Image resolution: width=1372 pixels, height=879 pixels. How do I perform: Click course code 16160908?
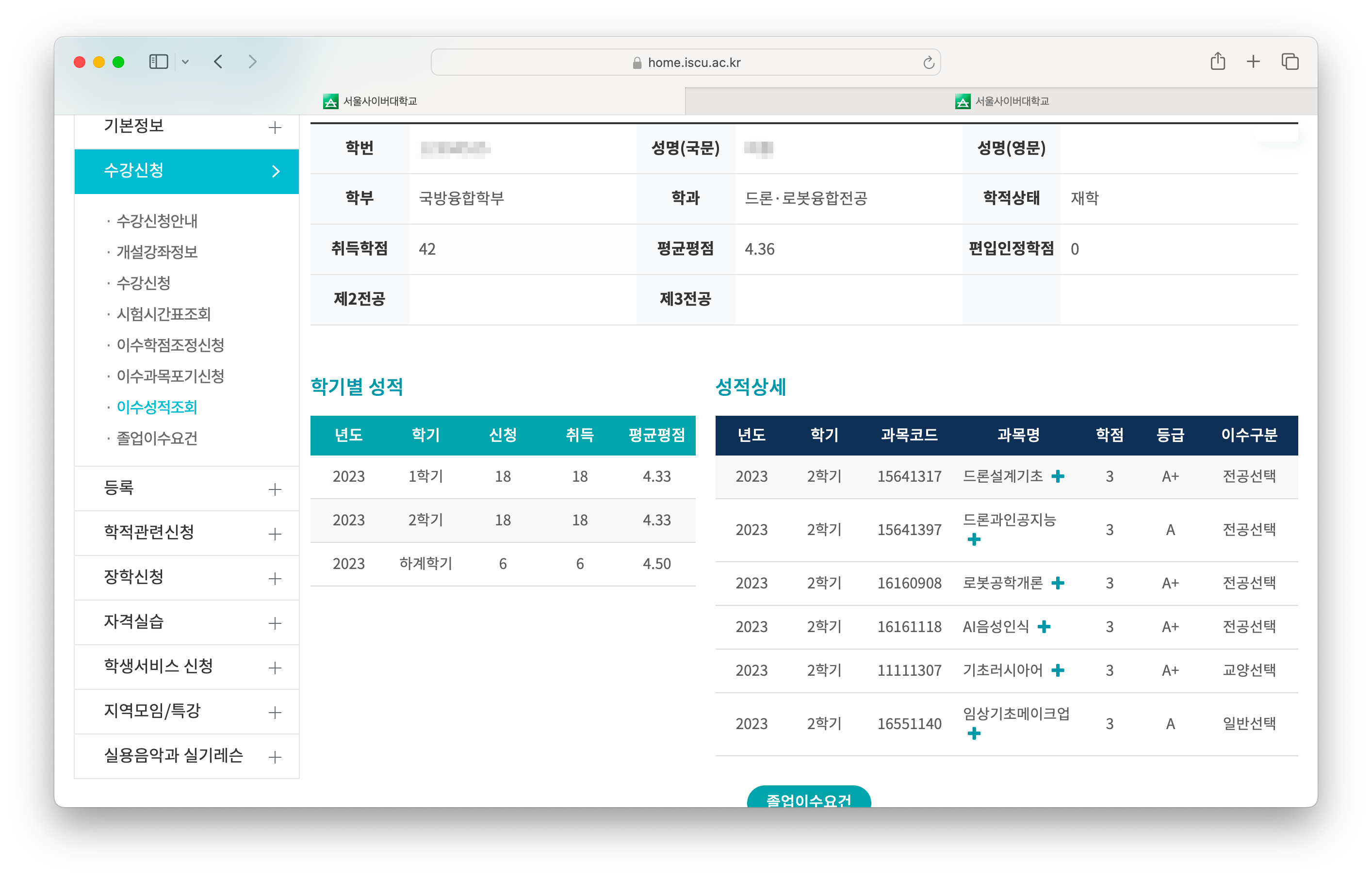pos(909,584)
